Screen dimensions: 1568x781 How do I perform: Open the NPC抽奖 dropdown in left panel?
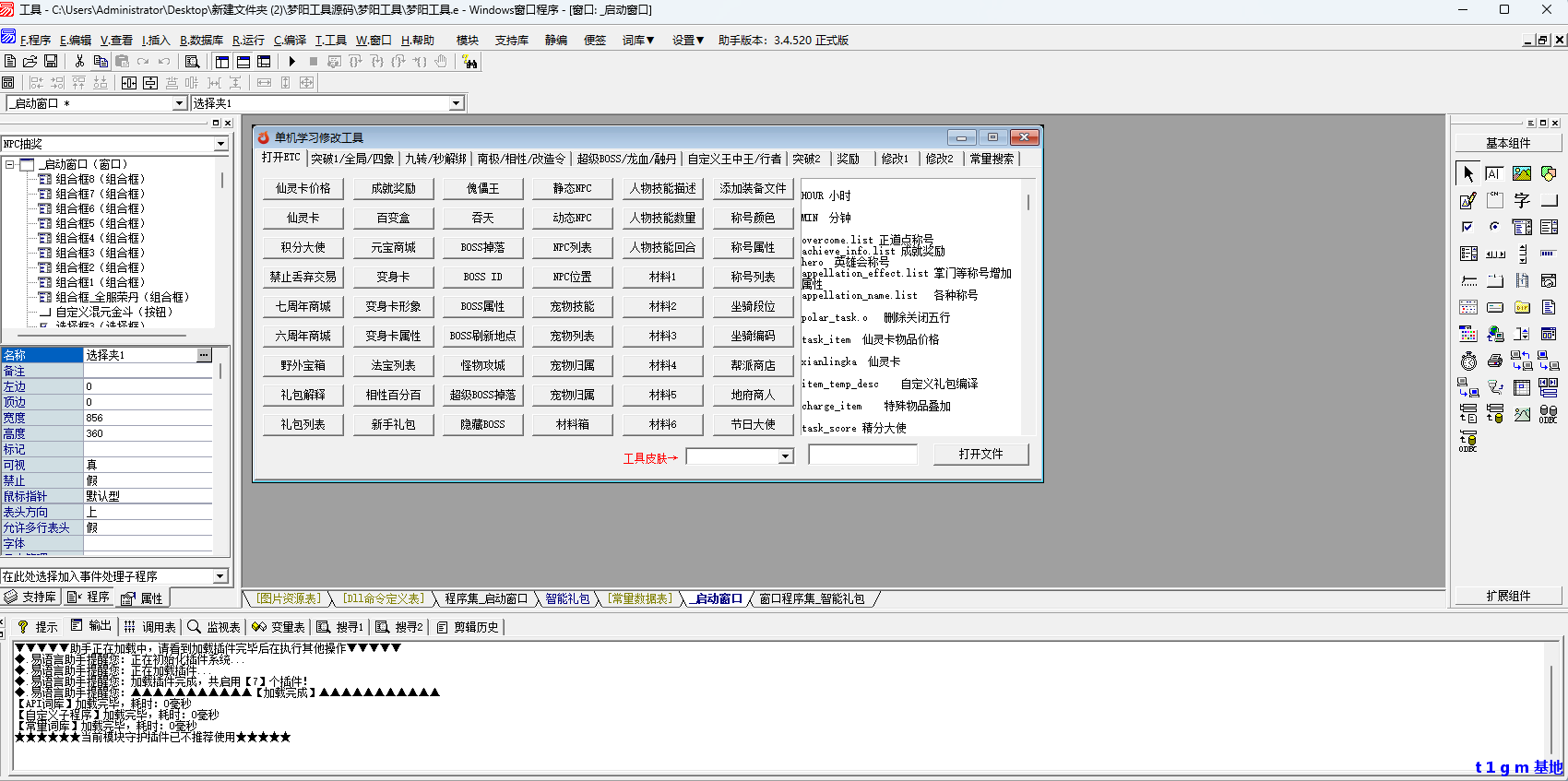click(220, 144)
